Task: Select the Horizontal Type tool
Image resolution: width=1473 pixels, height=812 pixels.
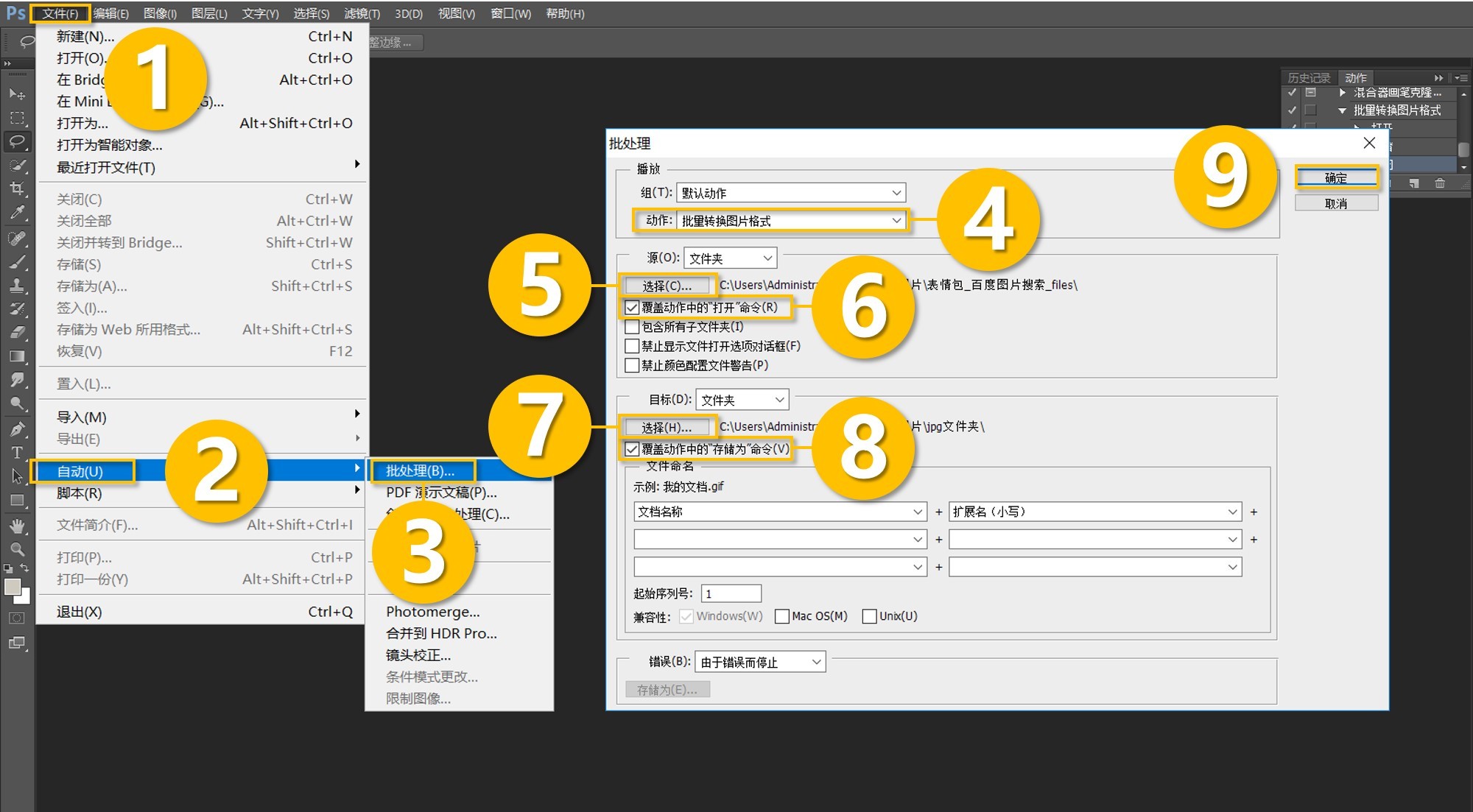Action: tap(17, 453)
